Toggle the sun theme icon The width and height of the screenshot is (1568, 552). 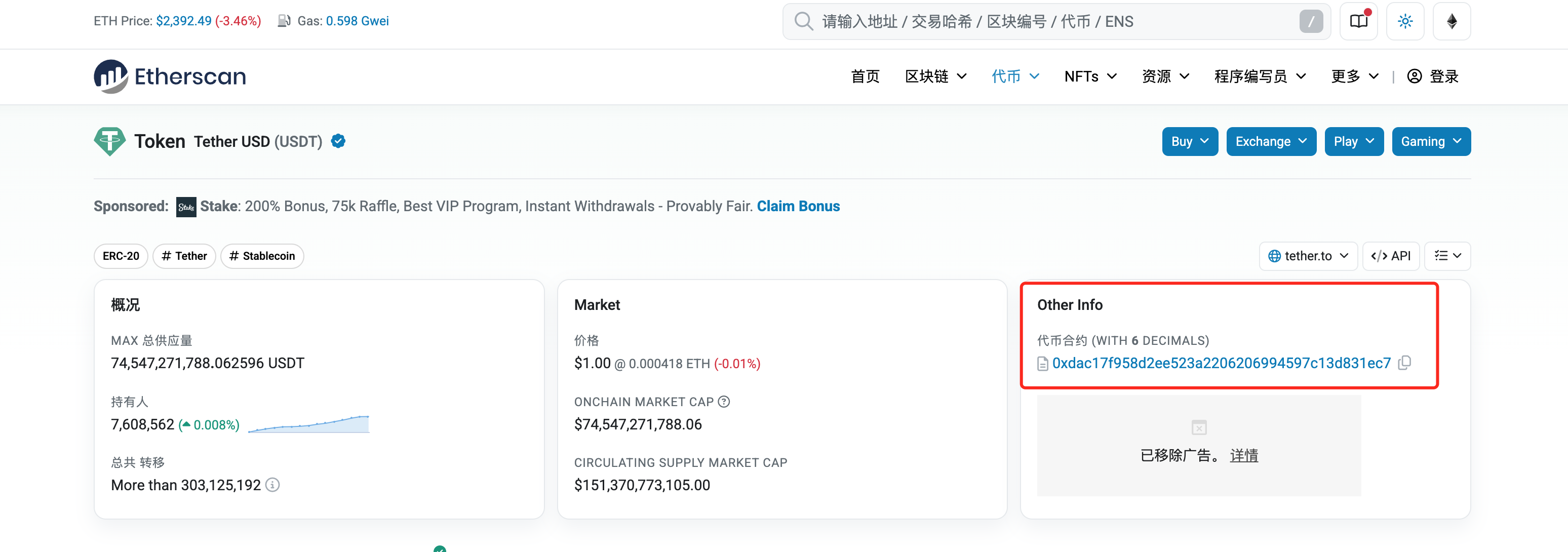[1405, 21]
